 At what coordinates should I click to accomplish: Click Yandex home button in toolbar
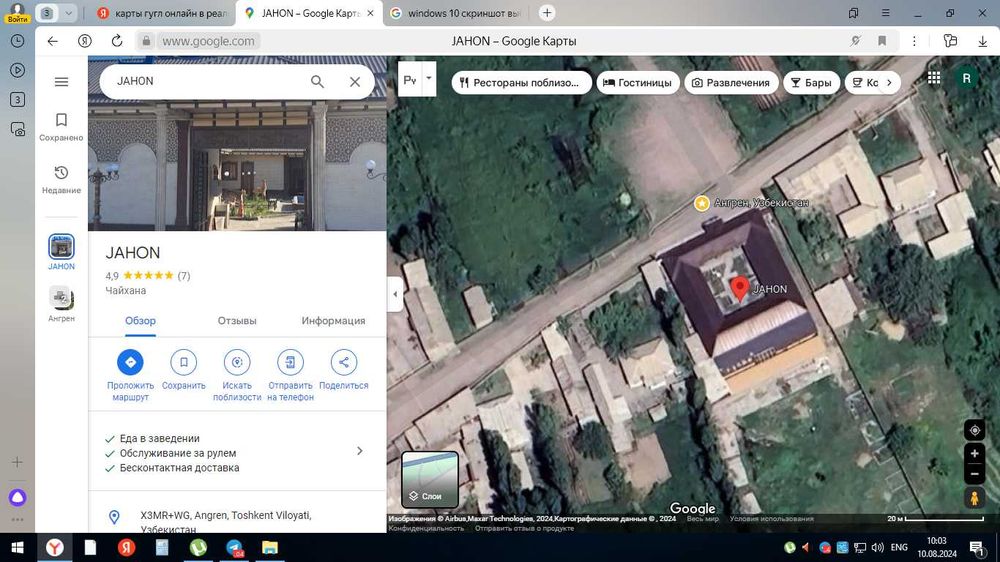[x=85, y=41]
